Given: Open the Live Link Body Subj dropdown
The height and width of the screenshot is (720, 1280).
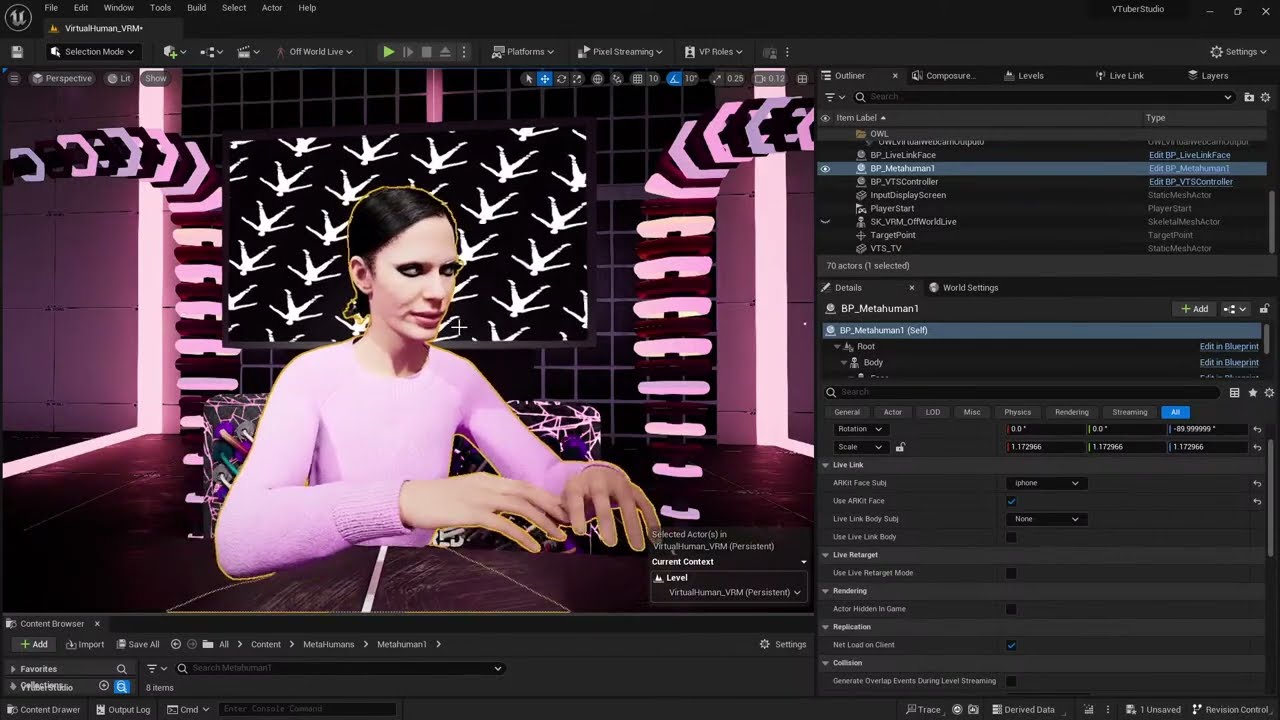Looking at the screenshot, I should point(1046,519).
